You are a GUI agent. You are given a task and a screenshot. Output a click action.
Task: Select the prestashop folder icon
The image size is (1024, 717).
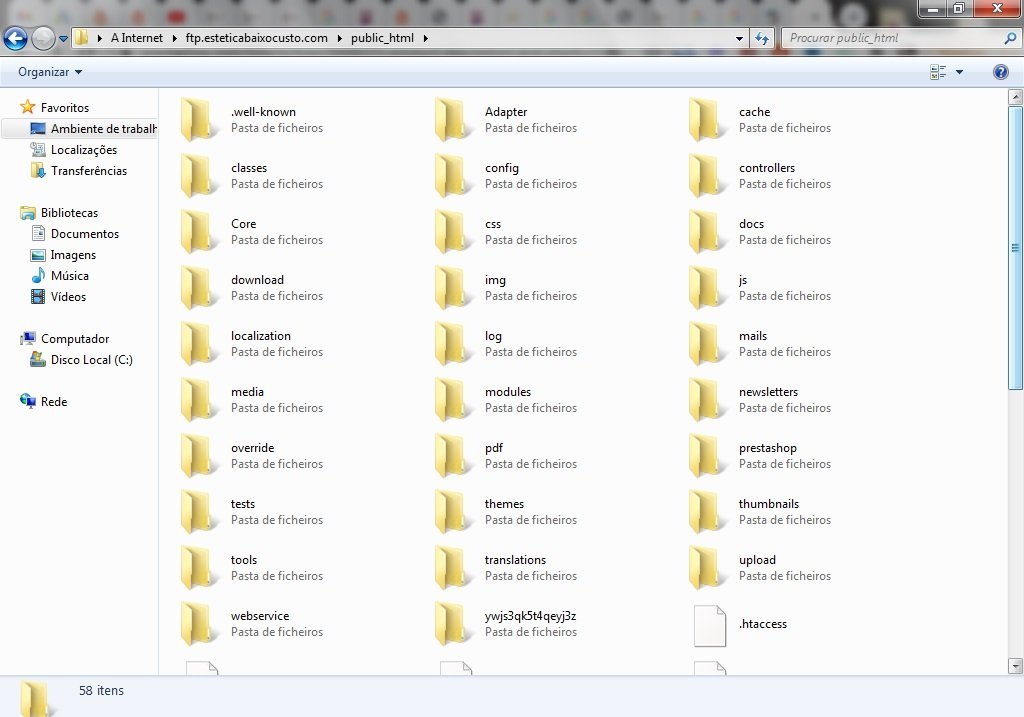(x=708, y=456)
